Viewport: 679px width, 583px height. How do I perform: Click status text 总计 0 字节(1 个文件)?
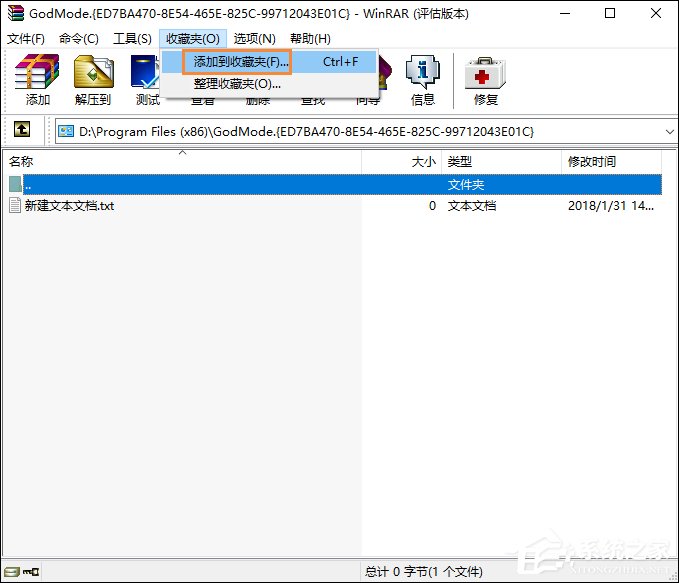[423, 572]
